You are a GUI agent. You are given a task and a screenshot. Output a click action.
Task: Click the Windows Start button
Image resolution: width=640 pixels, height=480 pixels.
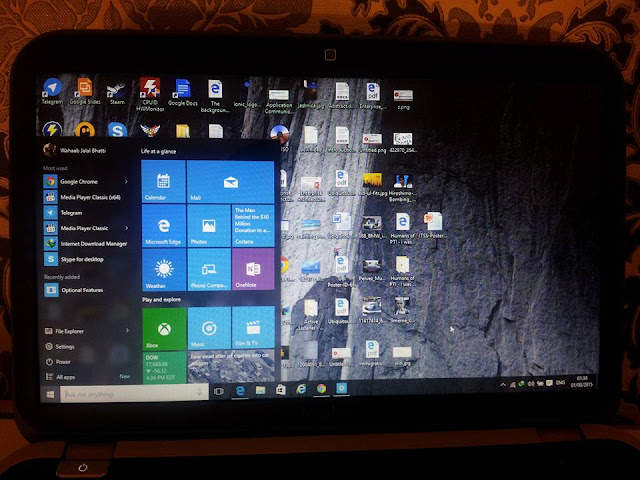point(51,394)
